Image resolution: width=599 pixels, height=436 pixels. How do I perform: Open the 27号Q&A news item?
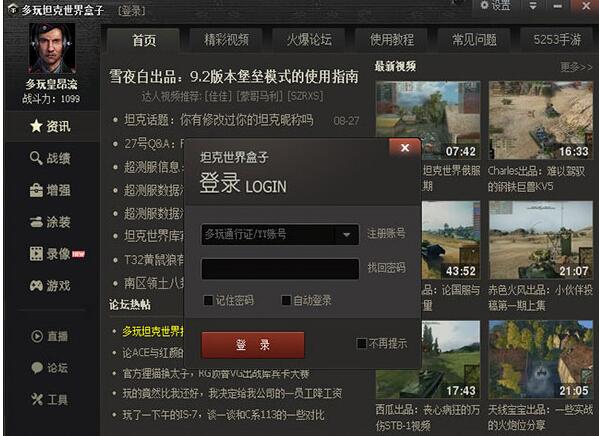point(154,144)
